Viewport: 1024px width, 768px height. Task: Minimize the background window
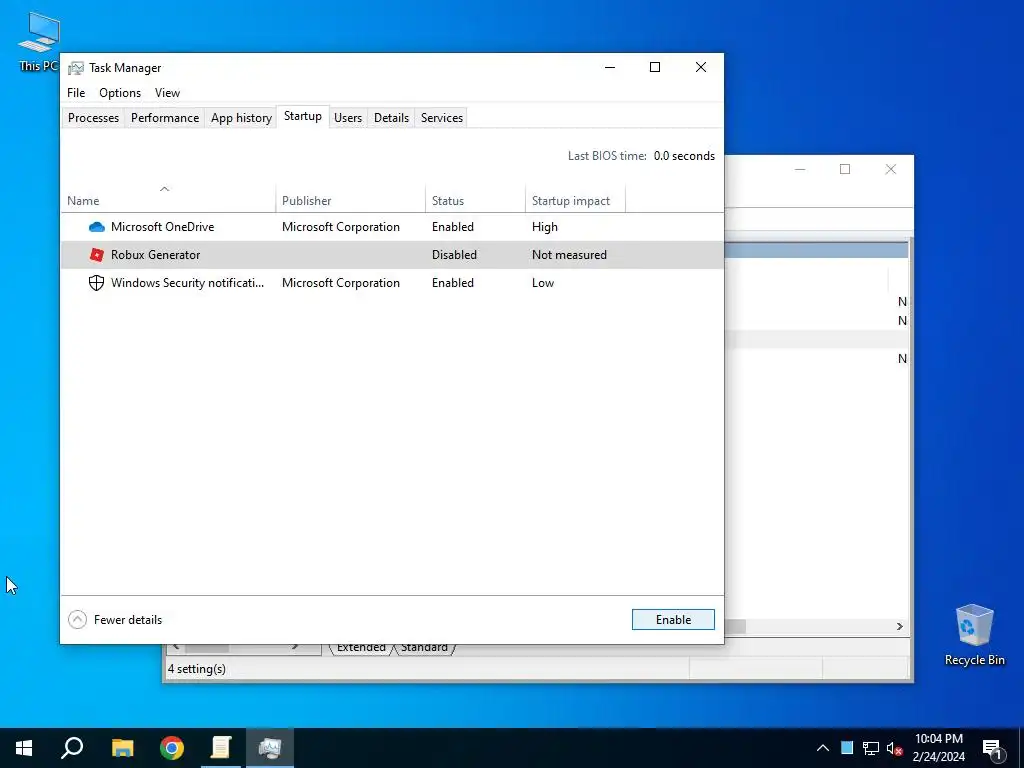tap(800, 169)
